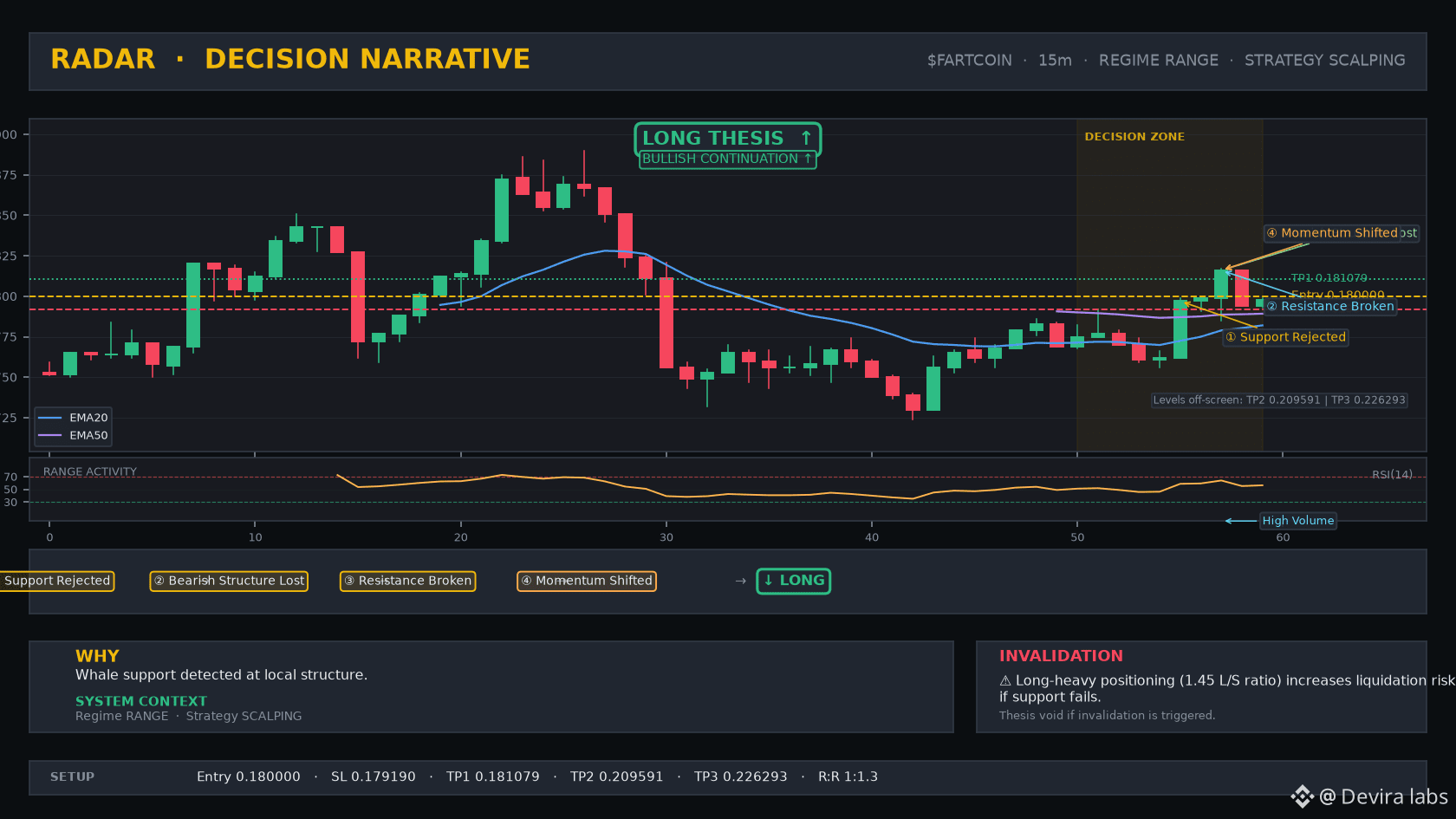1456x819 pixels.
Task: Click the x-axis tick labeled 30
Action: click(666, 537)
